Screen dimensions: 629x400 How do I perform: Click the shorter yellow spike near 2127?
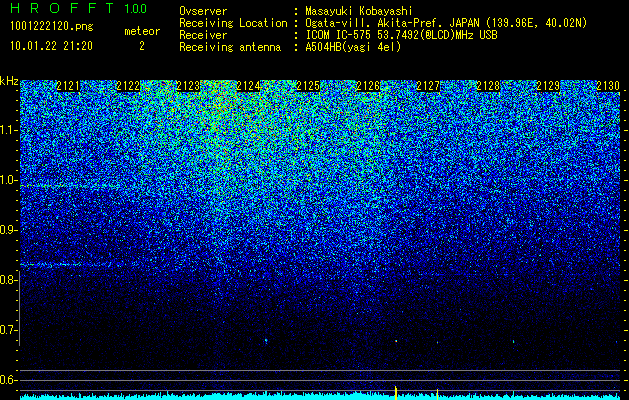437,394
